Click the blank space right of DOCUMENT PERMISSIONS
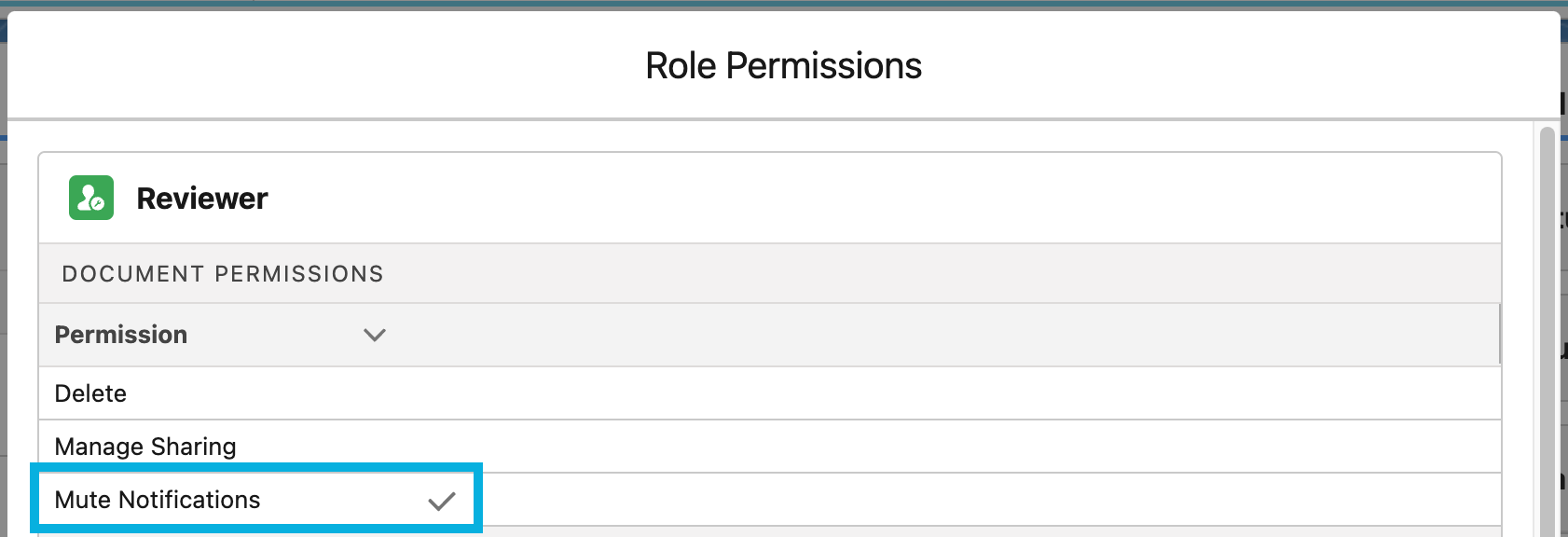 click(932, 274)
